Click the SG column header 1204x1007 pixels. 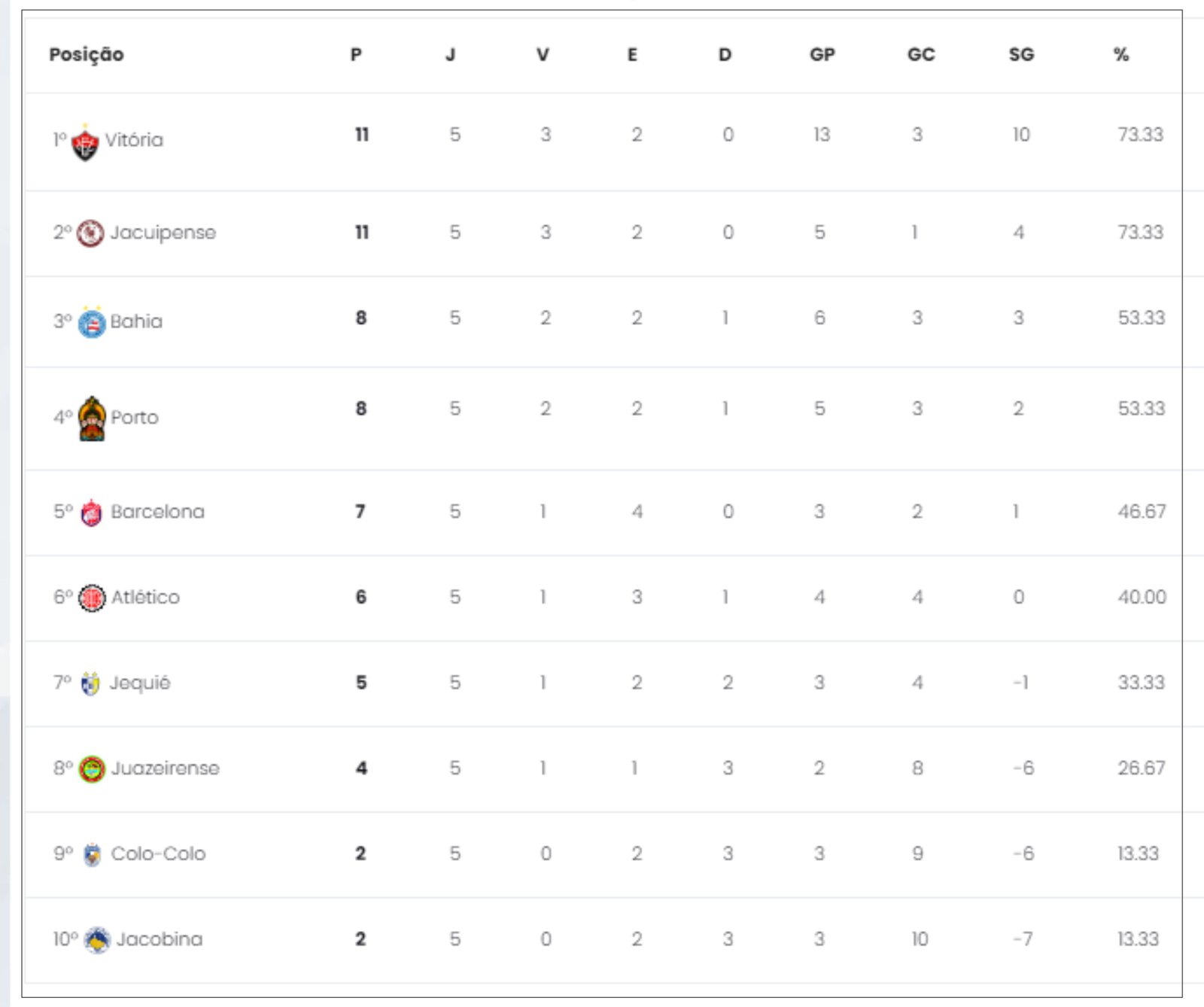click(1021, 55)
